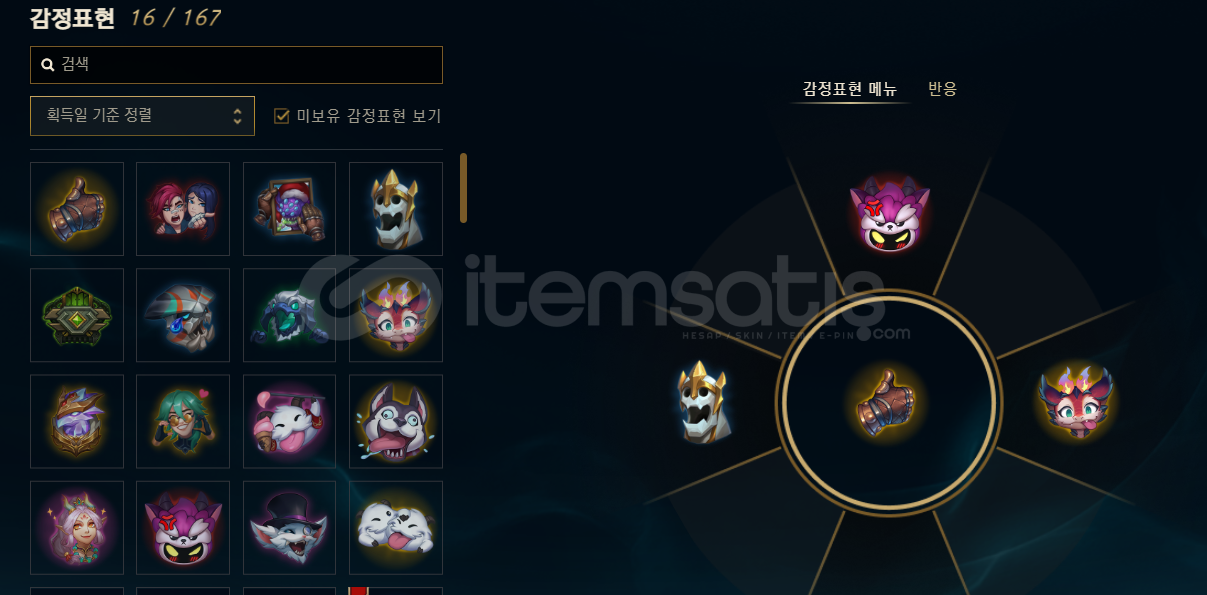
Task: Click the angry purple cat wheel slot on top
Action: click(889, 214)
